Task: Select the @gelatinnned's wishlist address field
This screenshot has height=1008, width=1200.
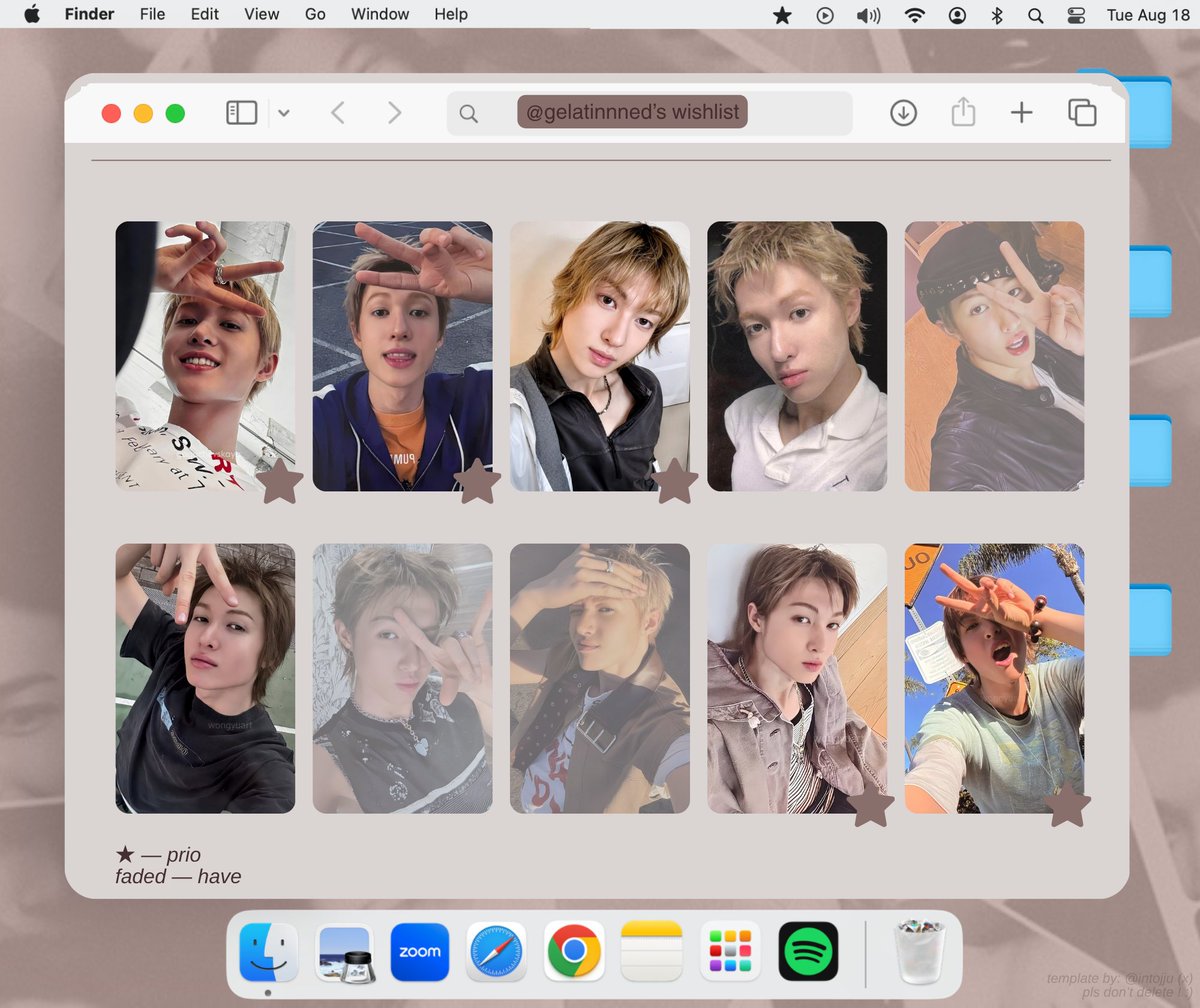Action: click(x=649, y=113)
